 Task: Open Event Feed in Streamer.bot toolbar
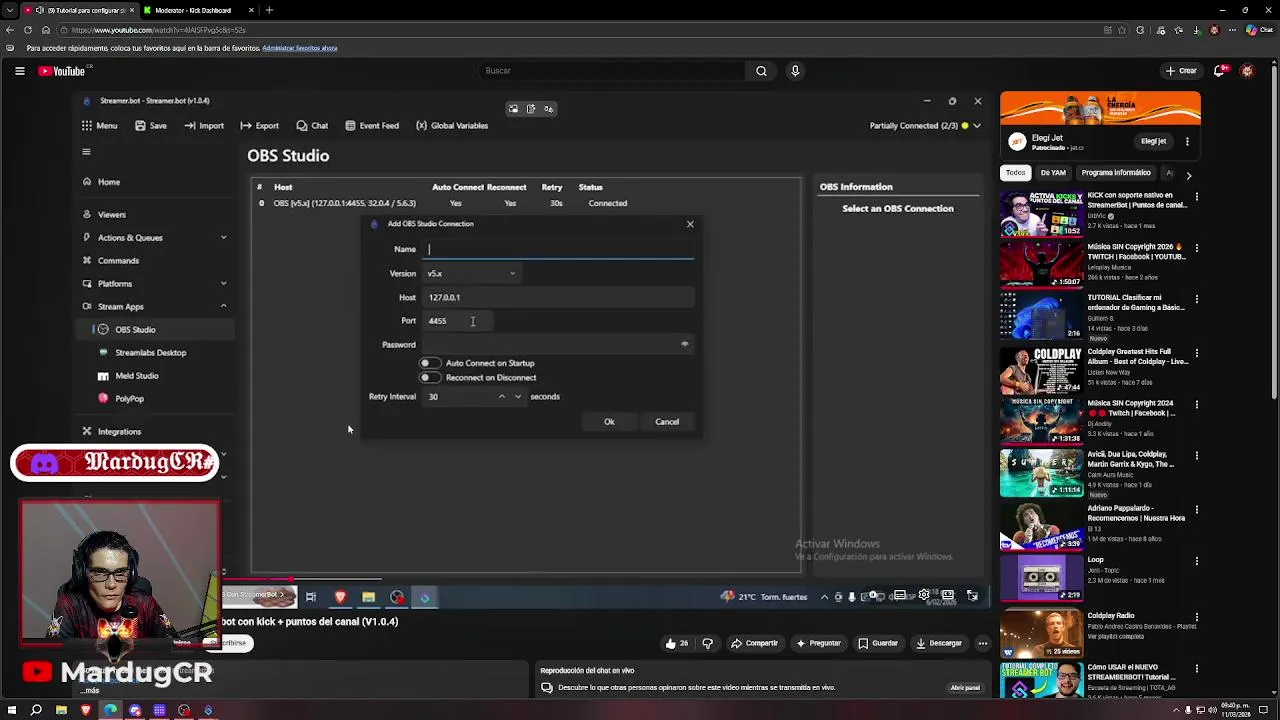372,126
